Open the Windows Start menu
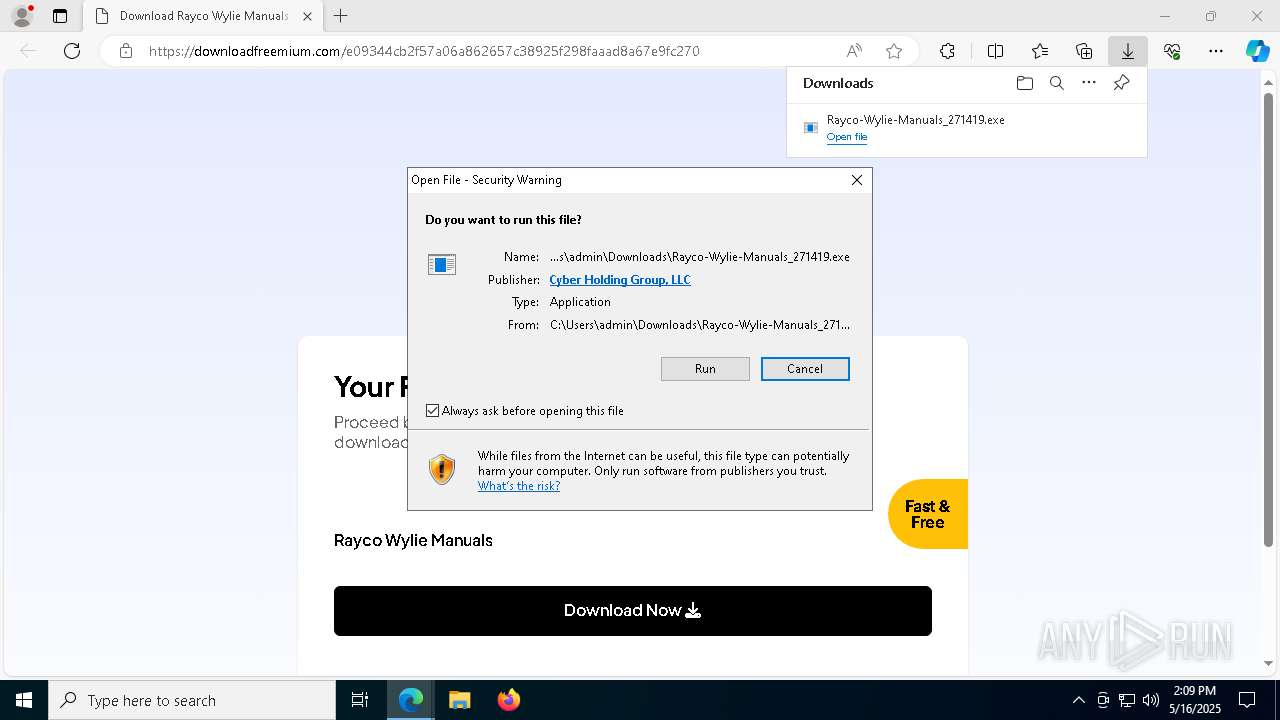Screen dimensions: 1280x720 [24, 700]
